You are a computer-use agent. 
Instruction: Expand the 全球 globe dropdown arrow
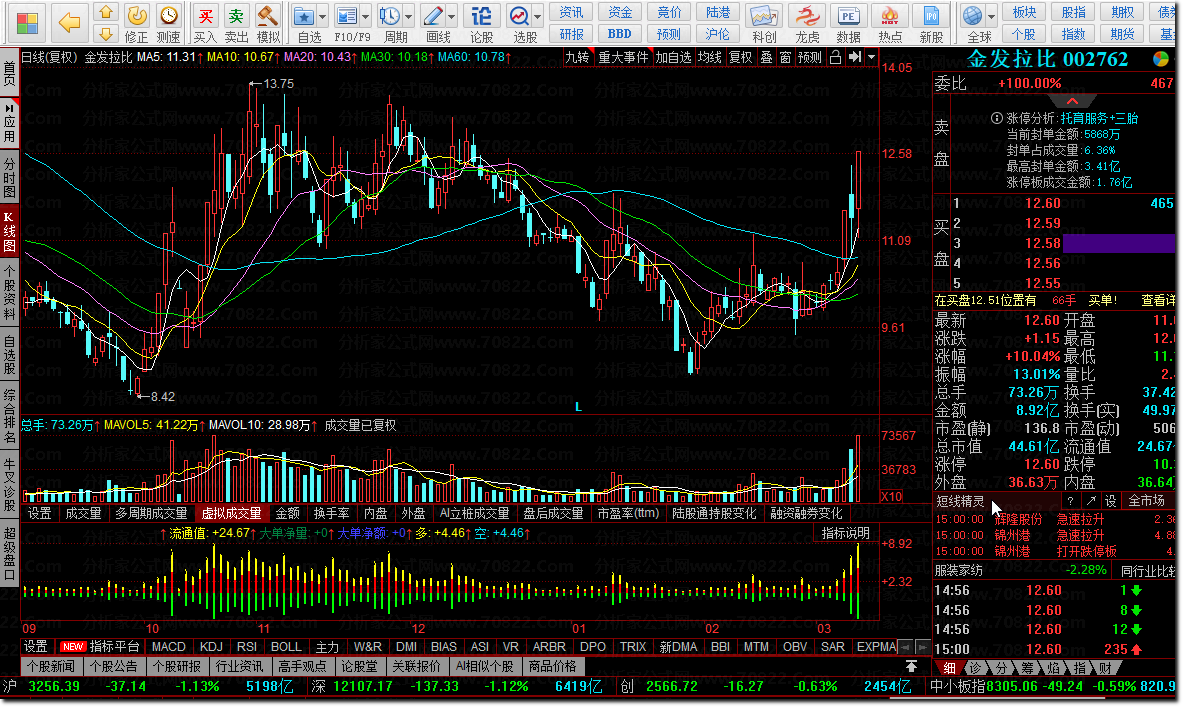(x=991, y=17)
